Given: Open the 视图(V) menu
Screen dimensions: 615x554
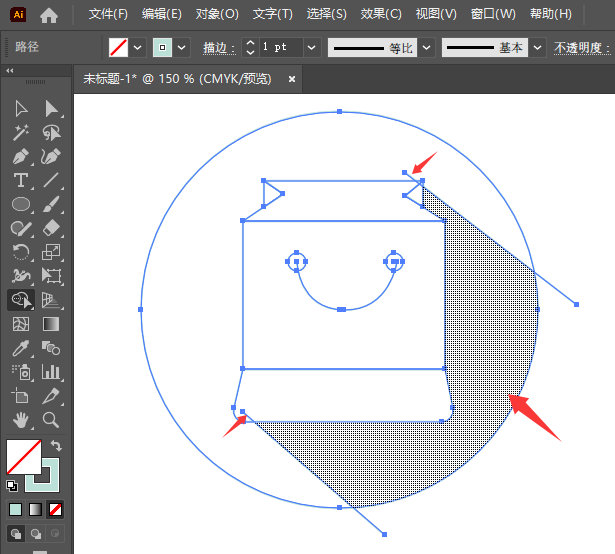Looking at the screenshot, I should tap(436, 15).
